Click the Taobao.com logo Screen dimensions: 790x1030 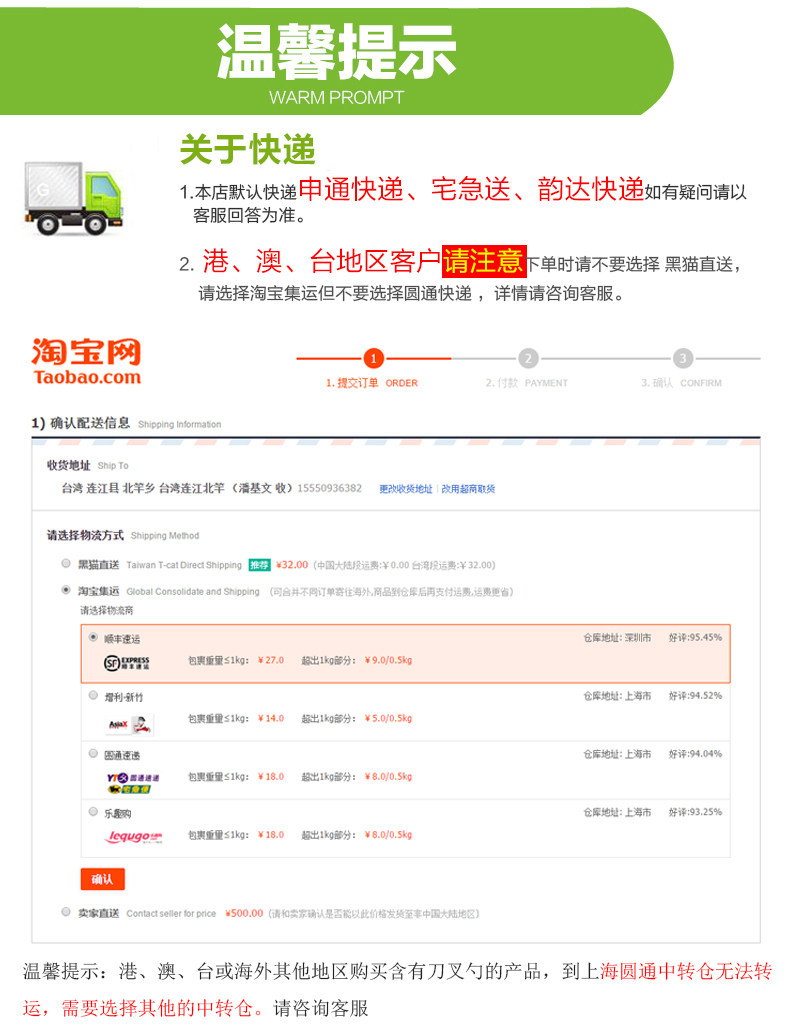point(87,362)
